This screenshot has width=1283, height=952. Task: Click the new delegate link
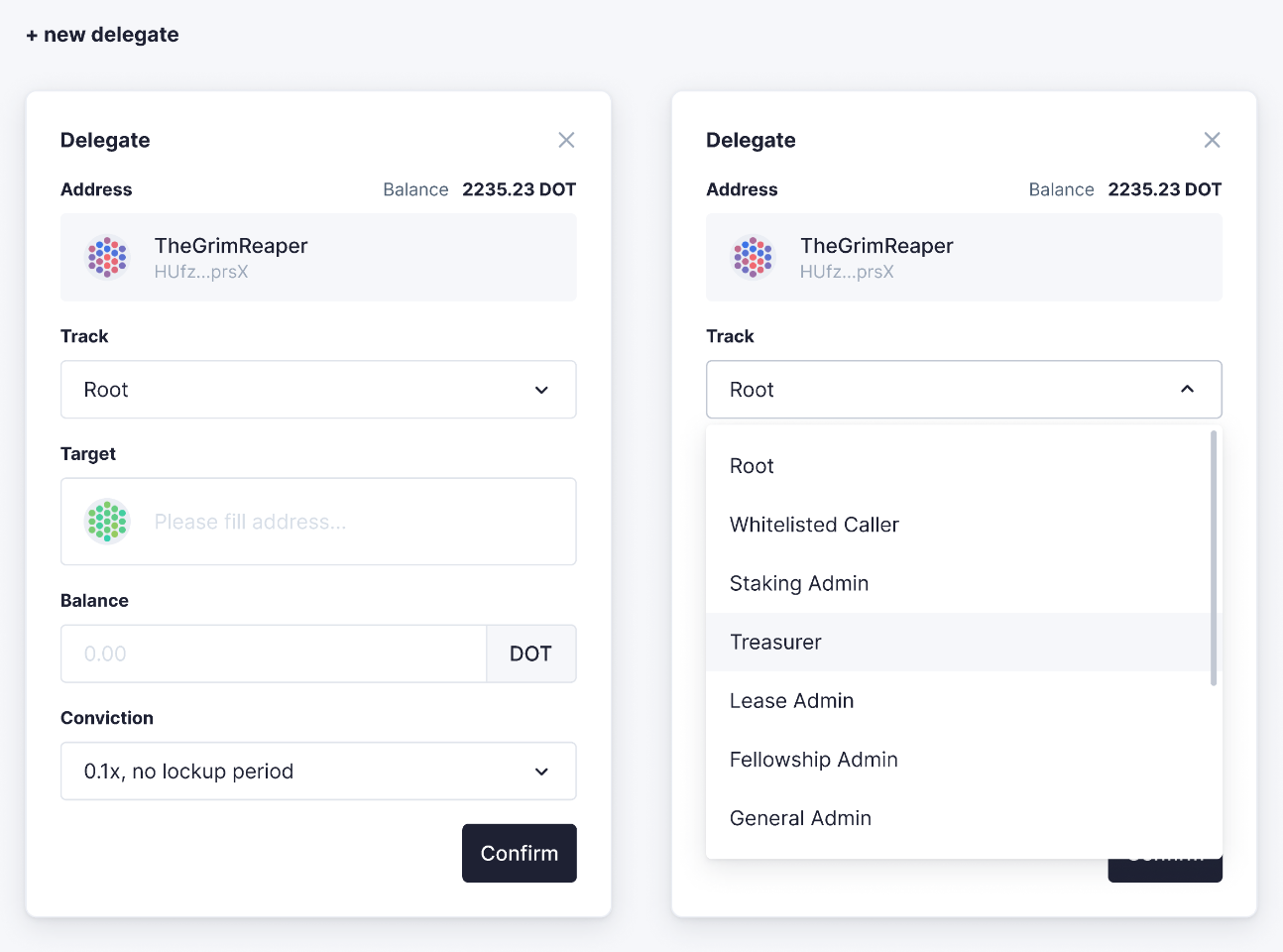(110, 34)
